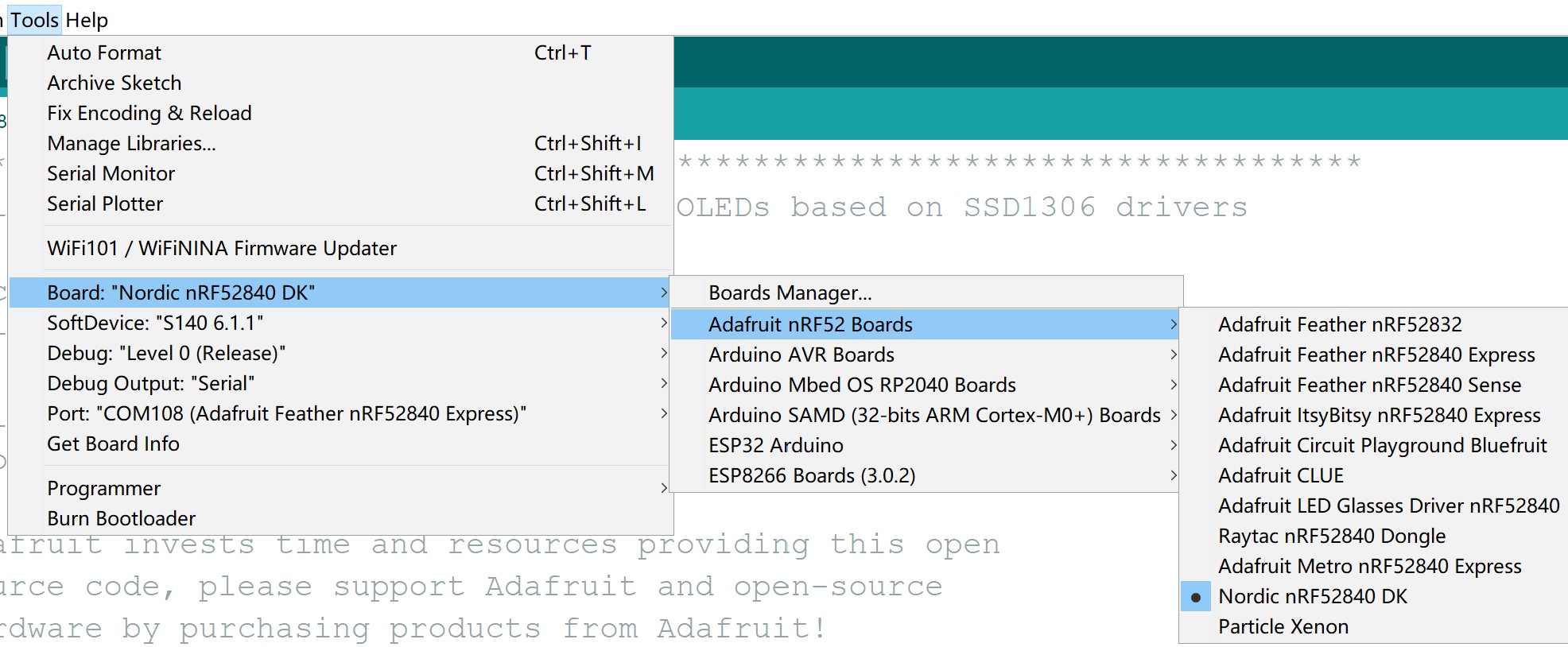The image size is (1568, 647).
Task: Expand the Programmer submenu
Action: [340, 489]
